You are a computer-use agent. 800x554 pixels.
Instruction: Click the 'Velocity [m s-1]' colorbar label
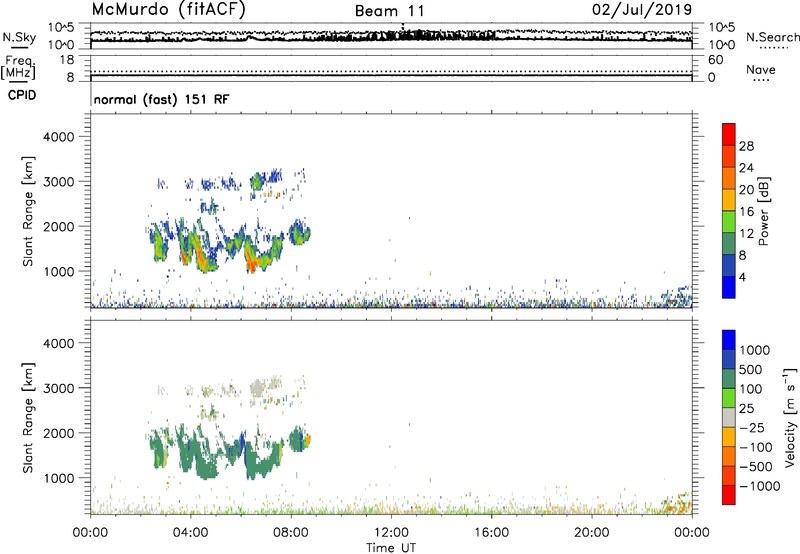(x=790, y=418)
